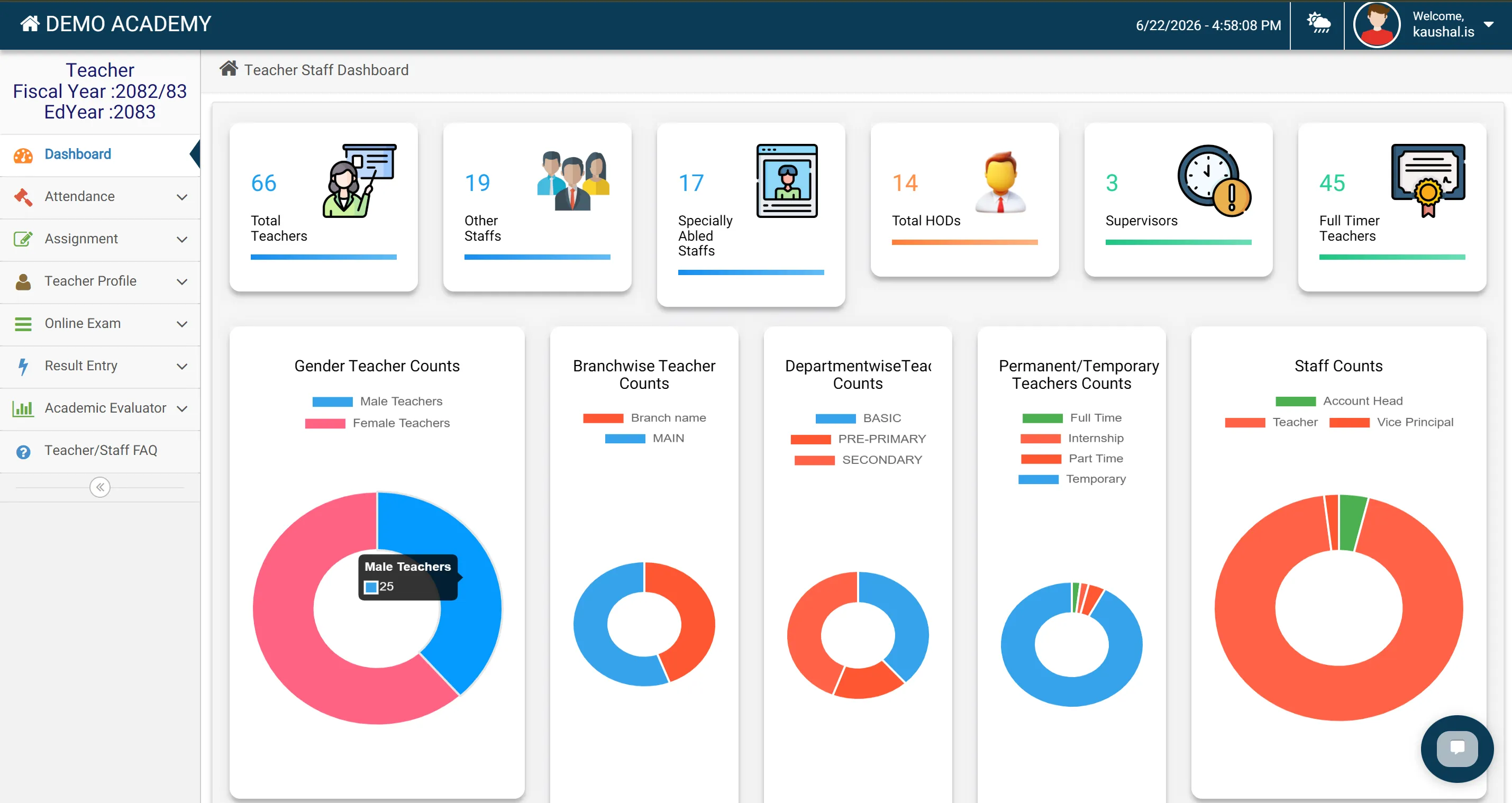The width and height of the screenshot is (1512, 803).
Task: Click Teacher legend label in Staff Counts
Action: coord(1295,422)
